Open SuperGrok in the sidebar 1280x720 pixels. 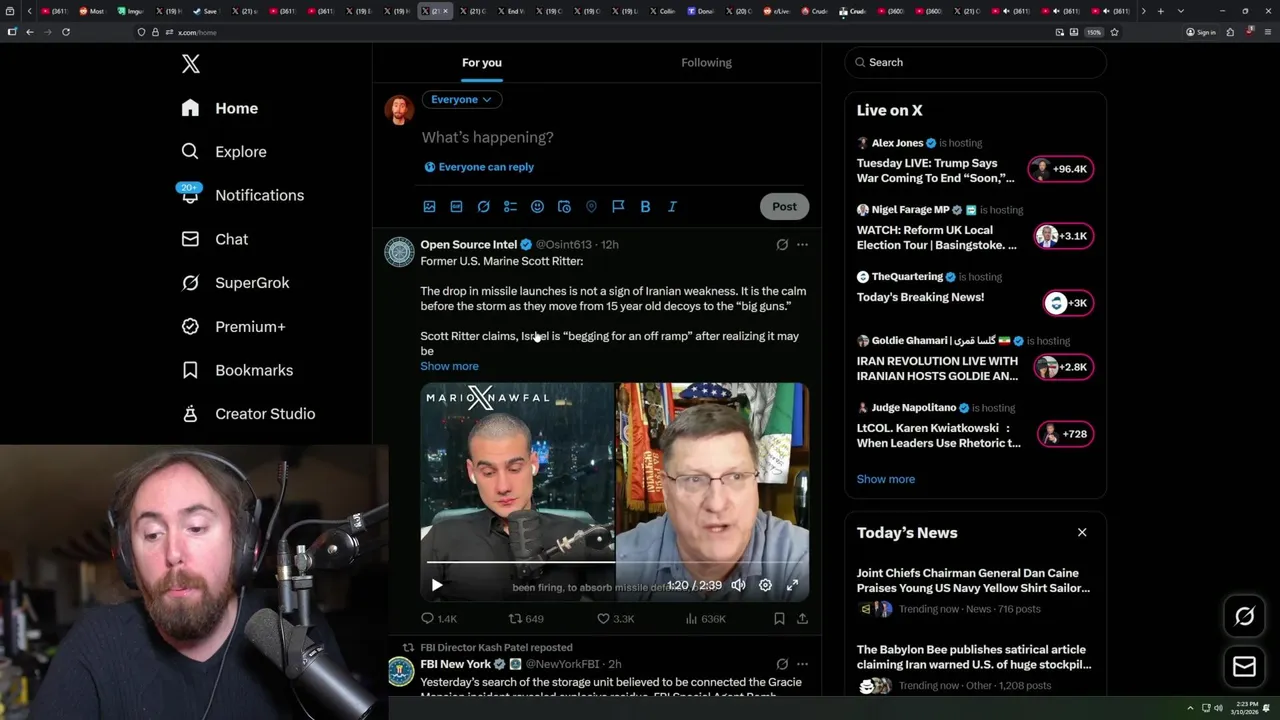[235, 283]
